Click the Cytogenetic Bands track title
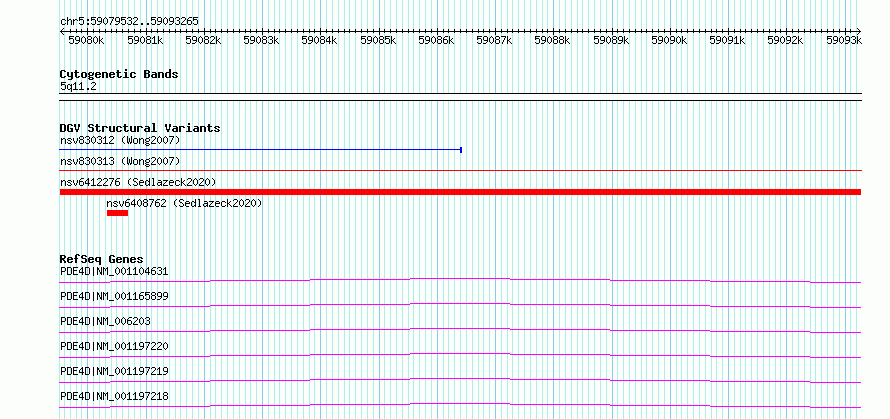This screenshot has width=890, height=419. coord(119,74)
